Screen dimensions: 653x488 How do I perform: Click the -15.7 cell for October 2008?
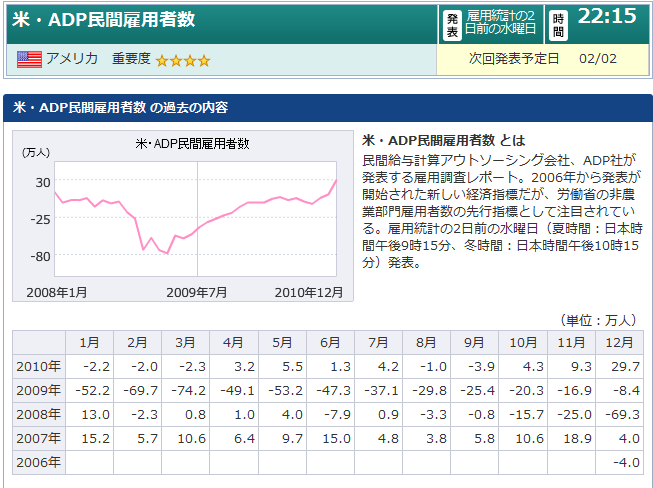tap(523, 415)
